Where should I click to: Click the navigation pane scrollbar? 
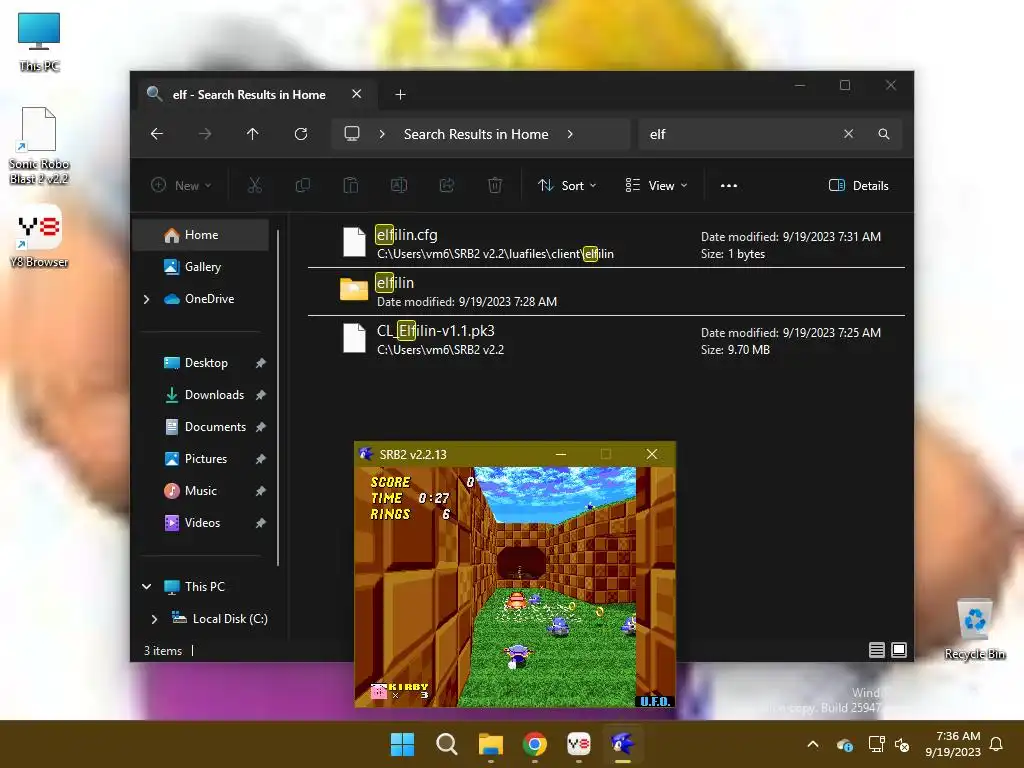278,398
